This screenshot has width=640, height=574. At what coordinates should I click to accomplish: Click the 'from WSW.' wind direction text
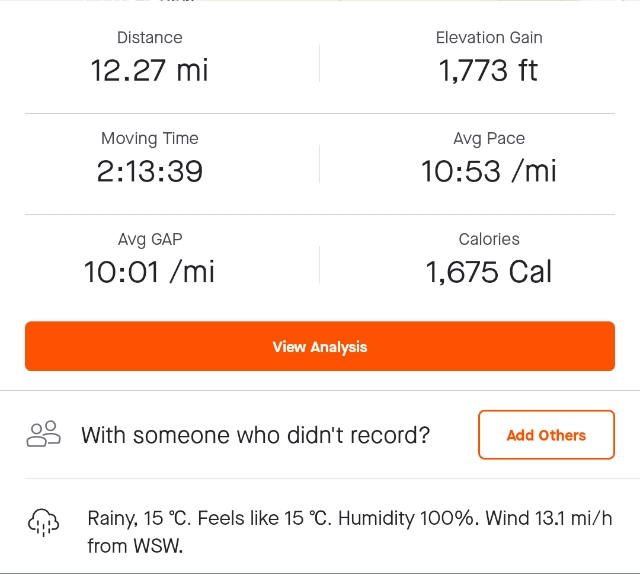coord(135,546)
